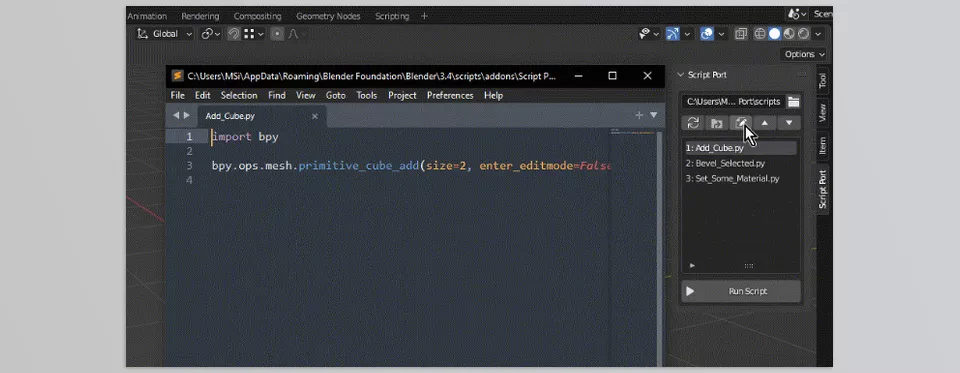Switch to Compositing workspace tab
The height and width of the screenshot is (373, 960).
258,17
